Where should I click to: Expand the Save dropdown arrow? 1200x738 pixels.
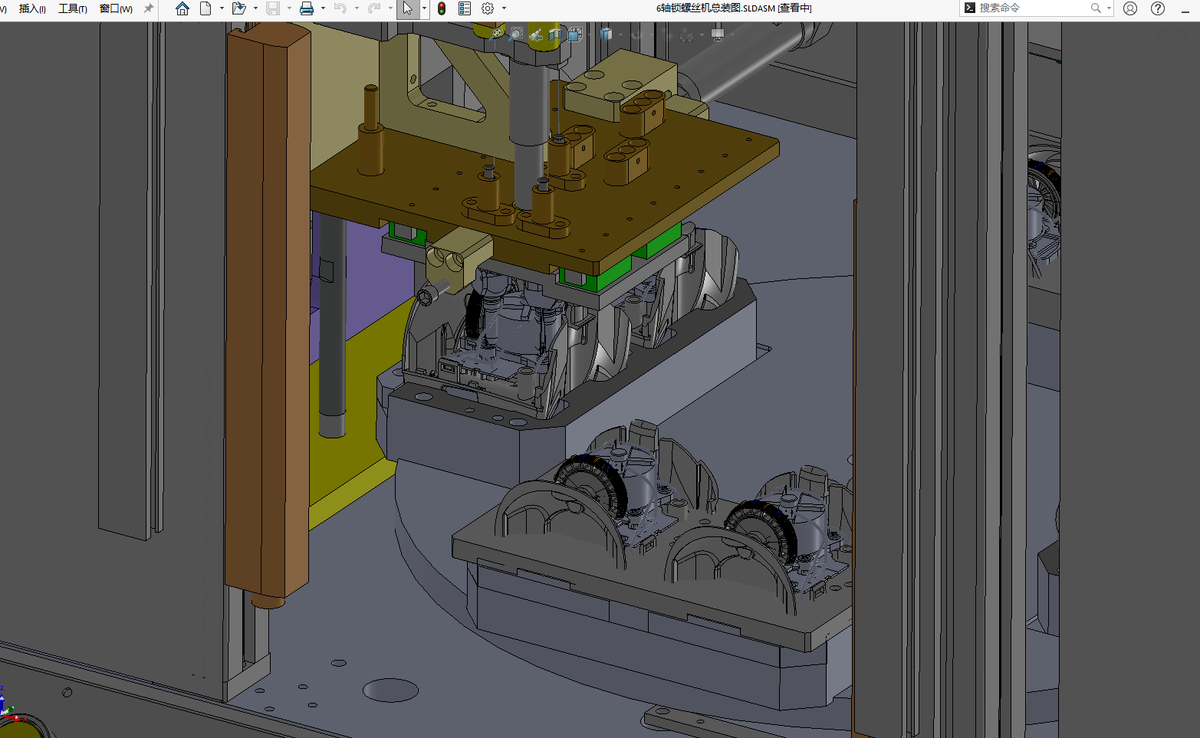(x=289, y=8)
